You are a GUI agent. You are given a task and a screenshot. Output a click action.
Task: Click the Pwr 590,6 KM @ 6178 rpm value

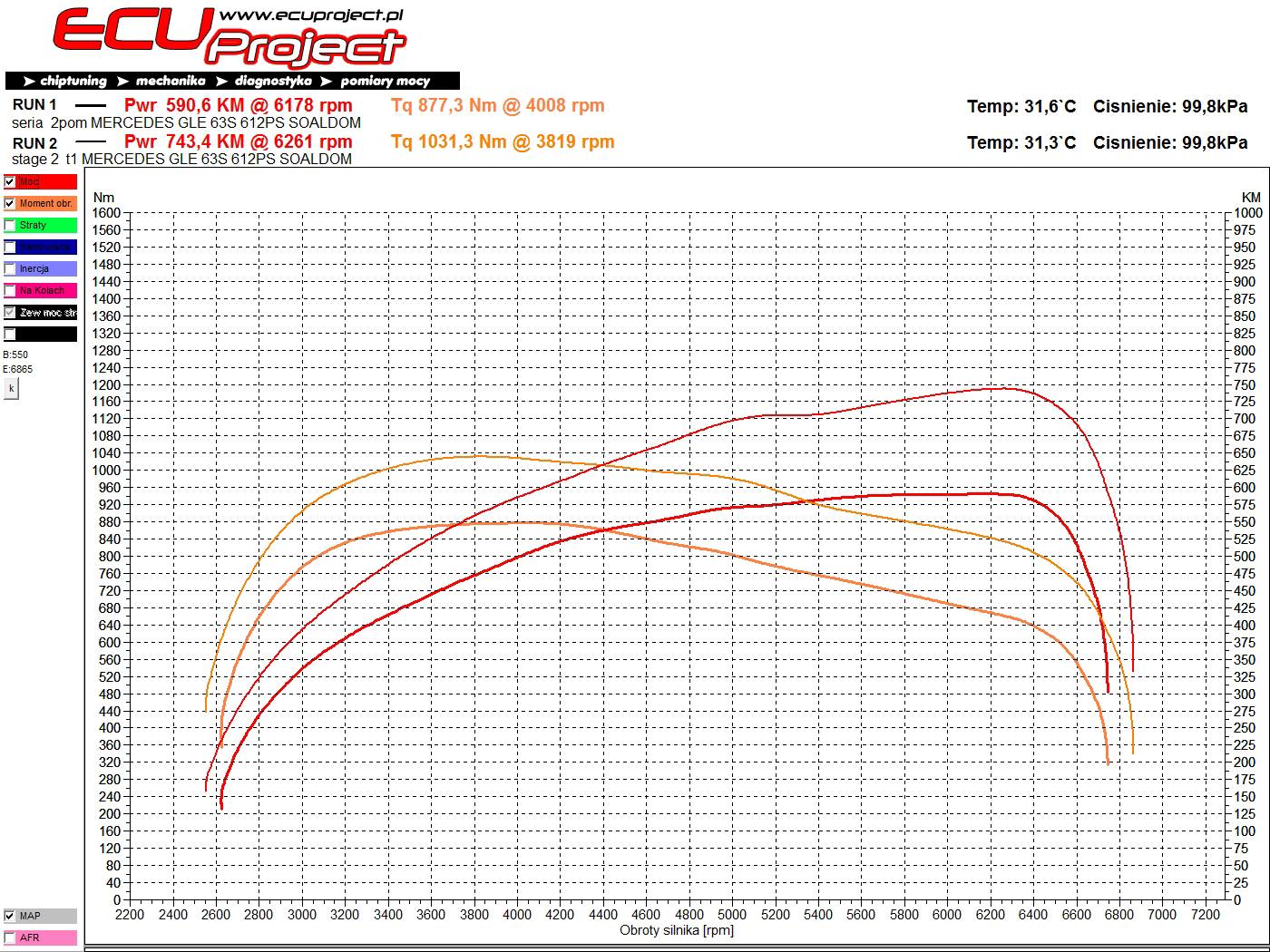[238, 105]
